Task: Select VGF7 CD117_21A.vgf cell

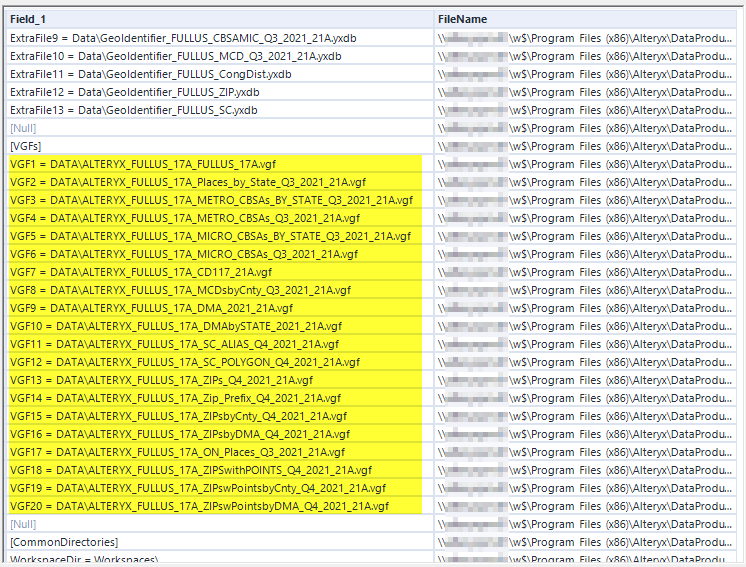Action: [x=220, y=272]
